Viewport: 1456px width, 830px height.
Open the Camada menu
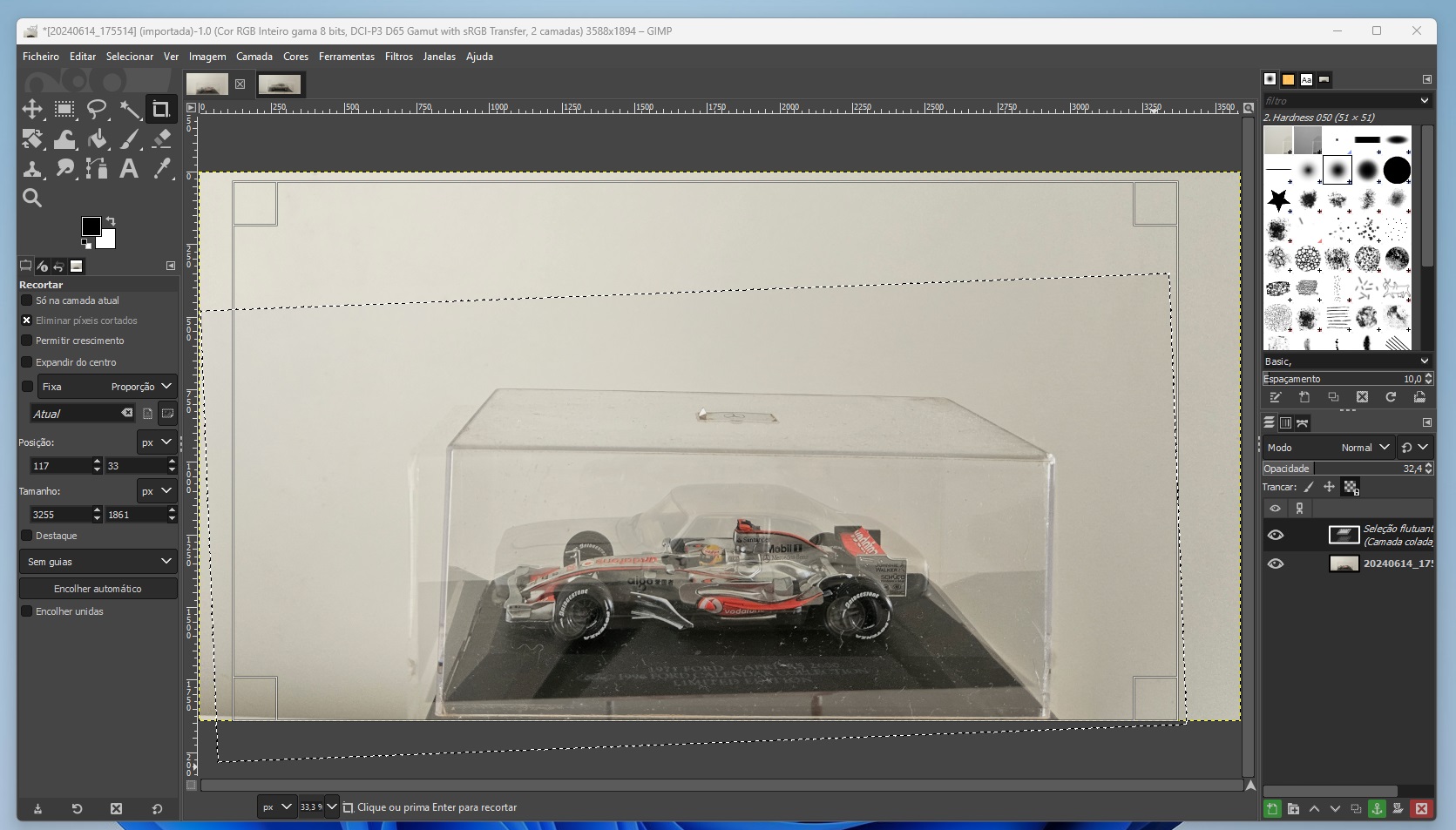click(254, 57)
